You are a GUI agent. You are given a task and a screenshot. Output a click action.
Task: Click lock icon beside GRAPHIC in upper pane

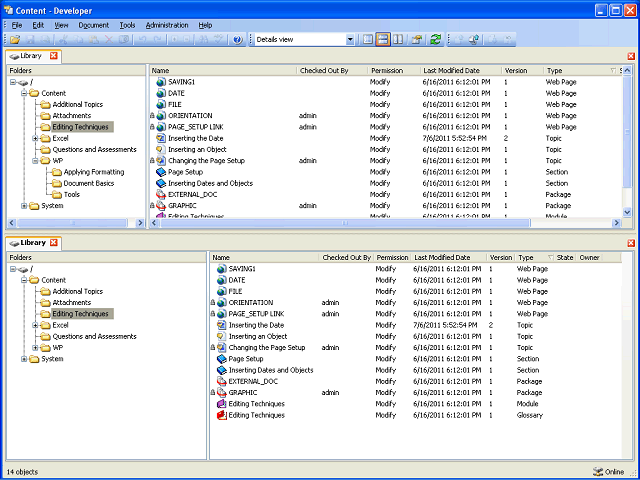coord(152,206)
